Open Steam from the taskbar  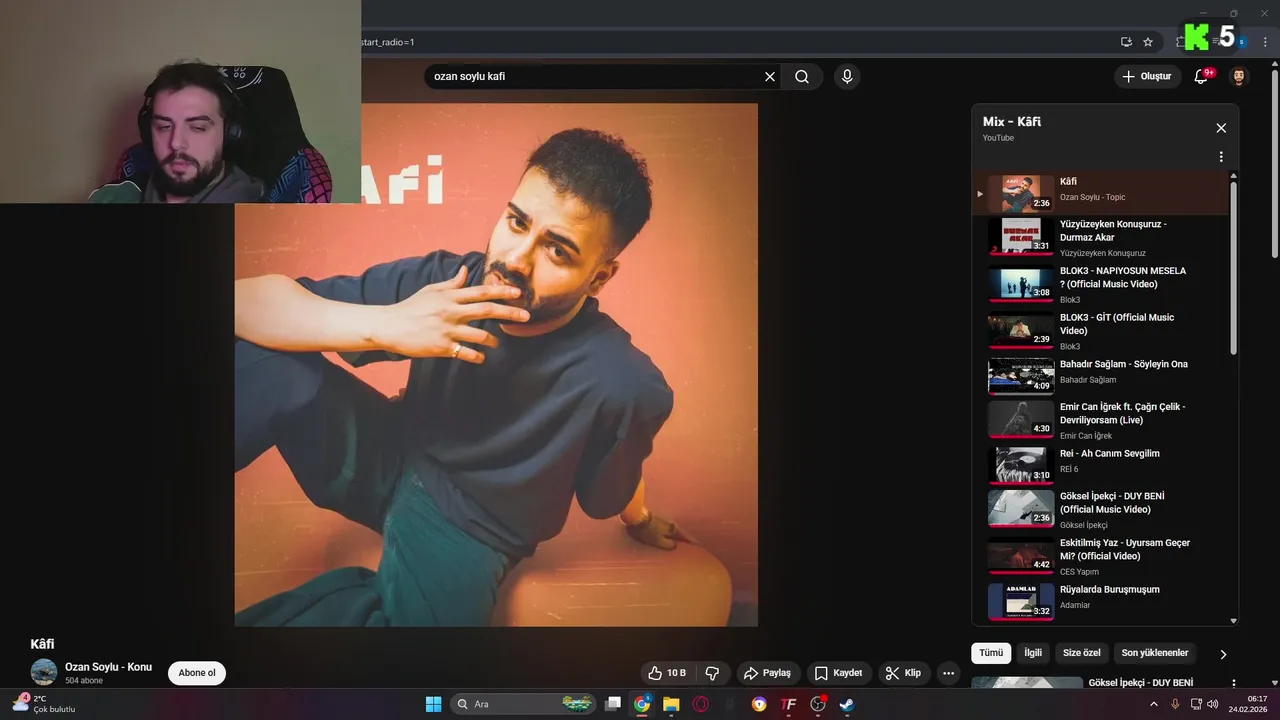(847, 704)
